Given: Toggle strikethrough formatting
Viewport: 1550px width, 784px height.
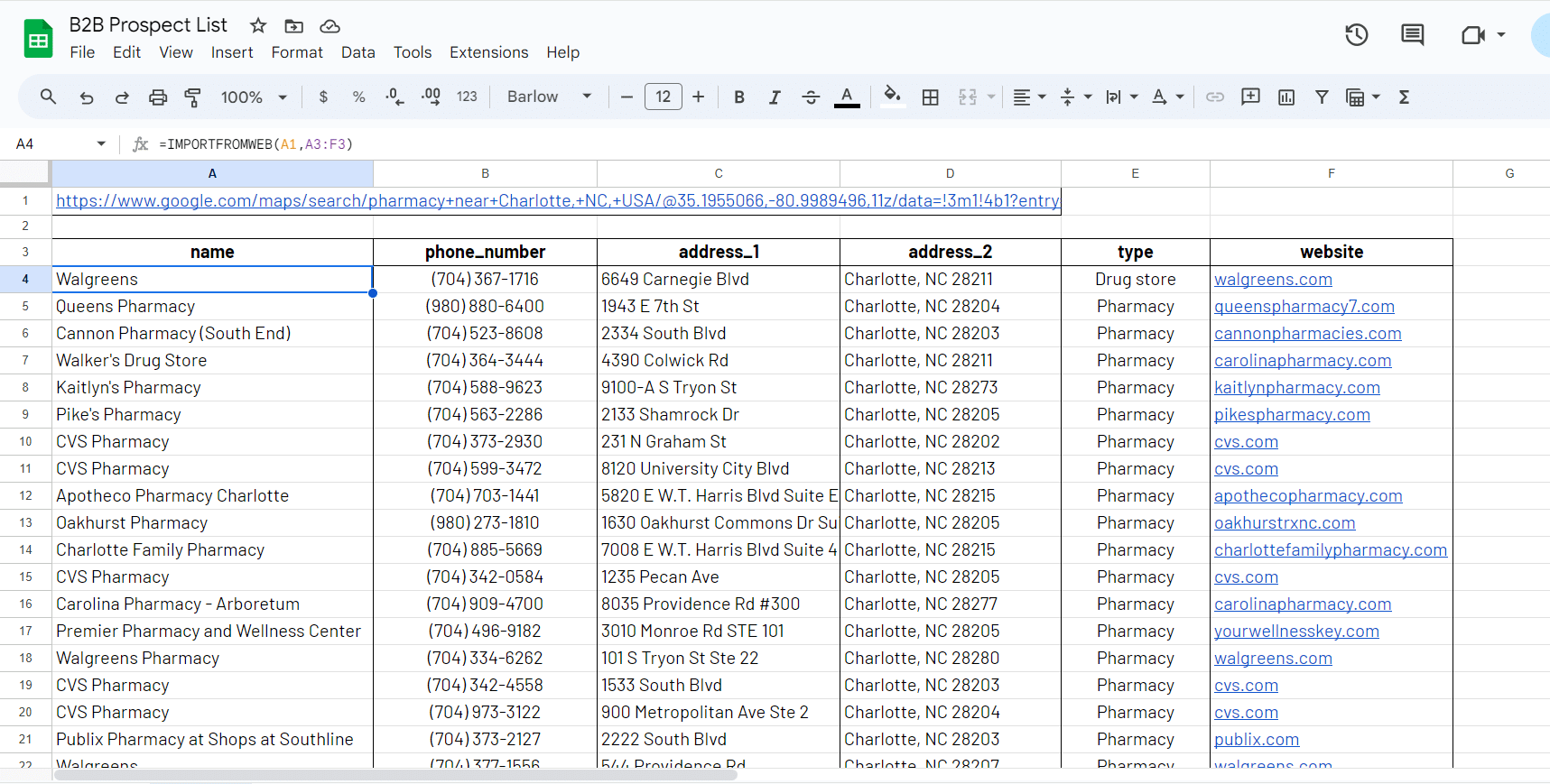Looking at the screenshot, I should [811, 97].
